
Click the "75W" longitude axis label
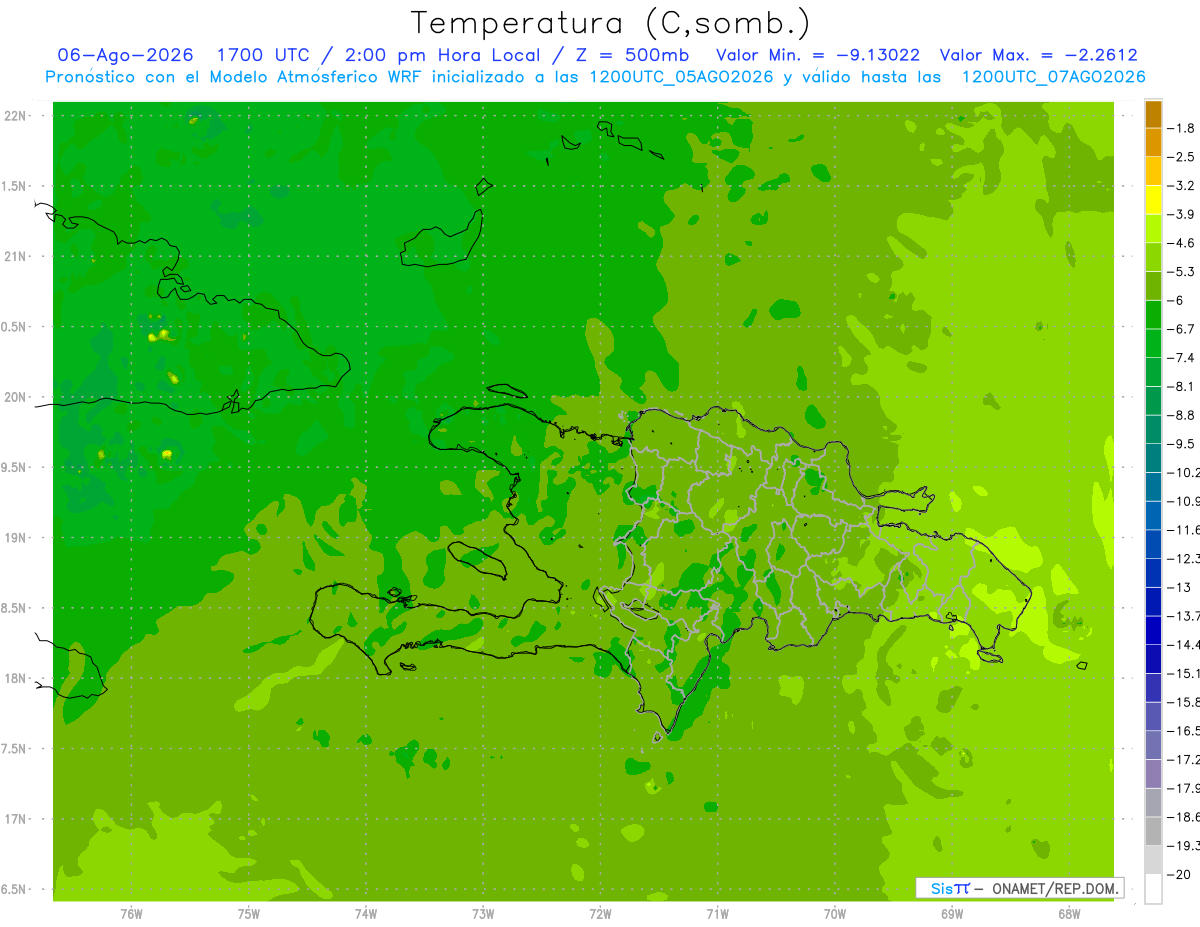coord(249,912)
